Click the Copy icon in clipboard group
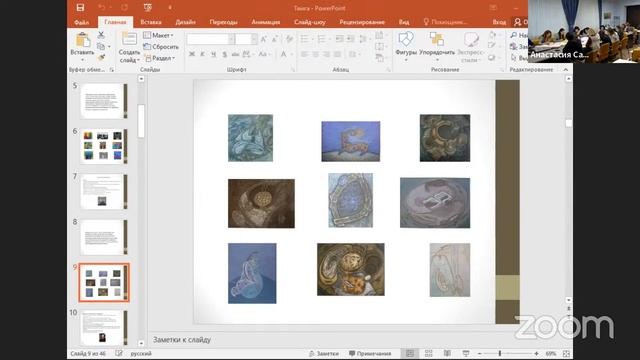The image size is (640, 360). [x=101, y=46]
